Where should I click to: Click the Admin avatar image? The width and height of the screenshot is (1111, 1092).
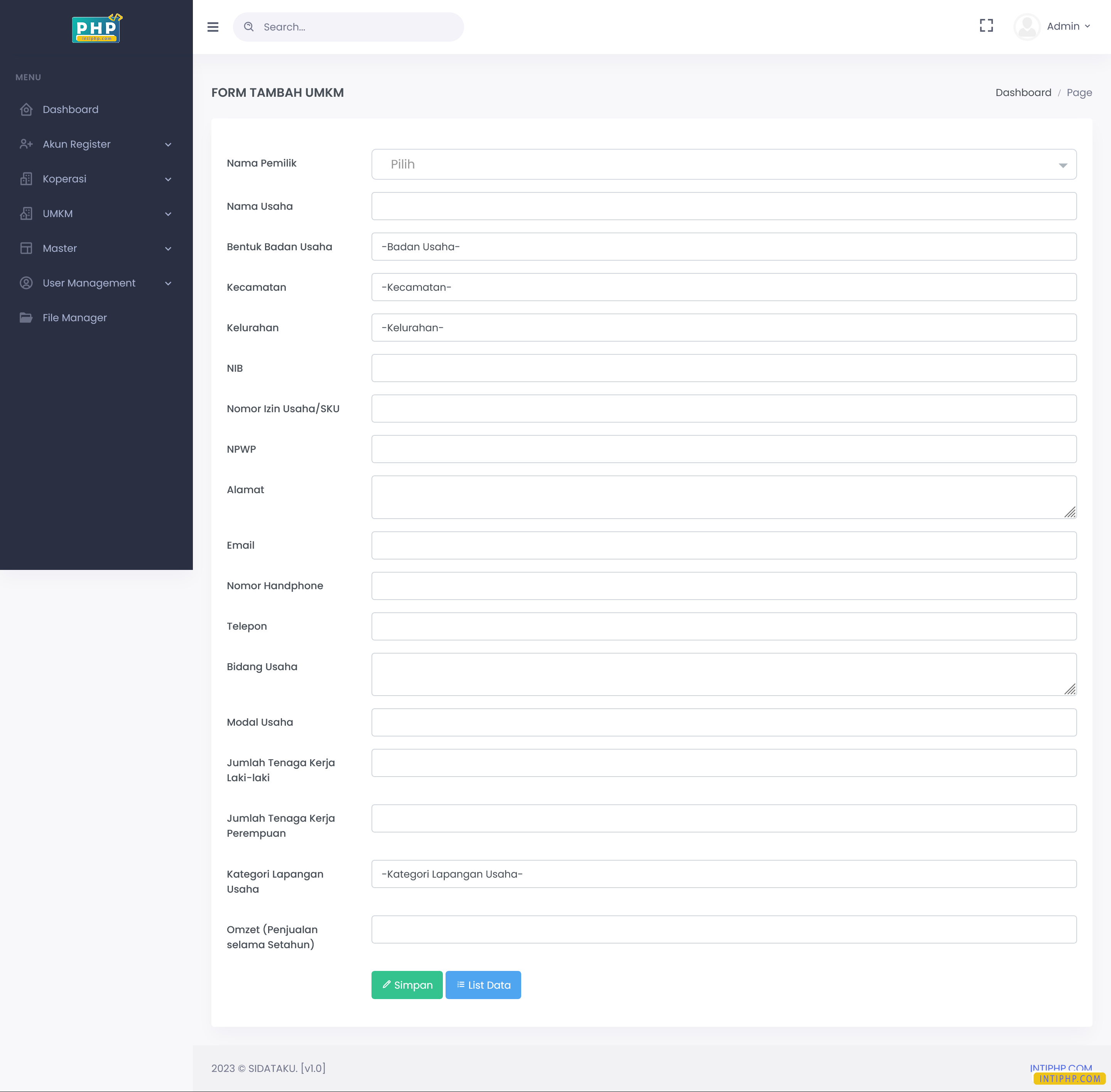point(1027,26)
